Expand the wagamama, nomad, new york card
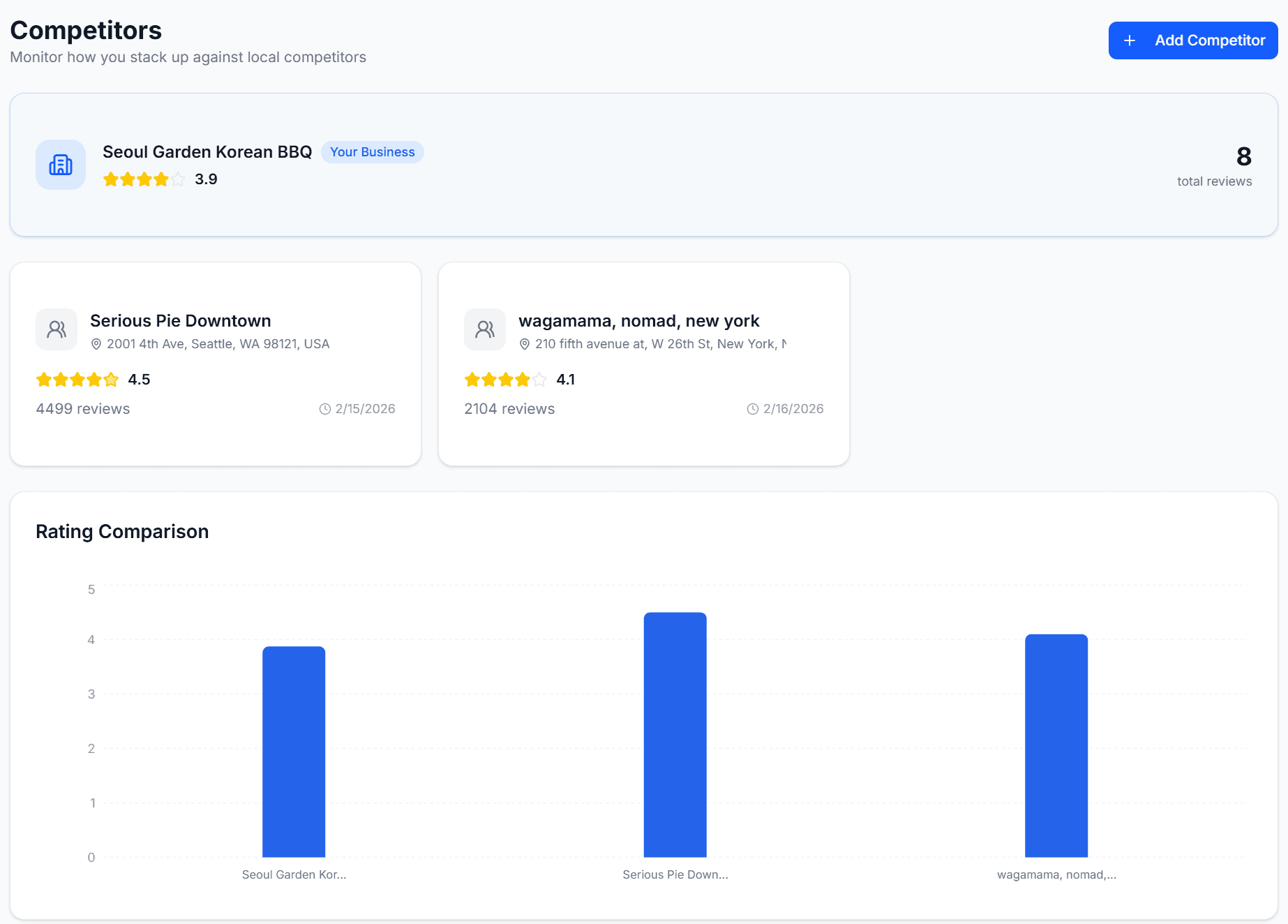Viewport: 1288px width, 924px height. coord(643,363)
